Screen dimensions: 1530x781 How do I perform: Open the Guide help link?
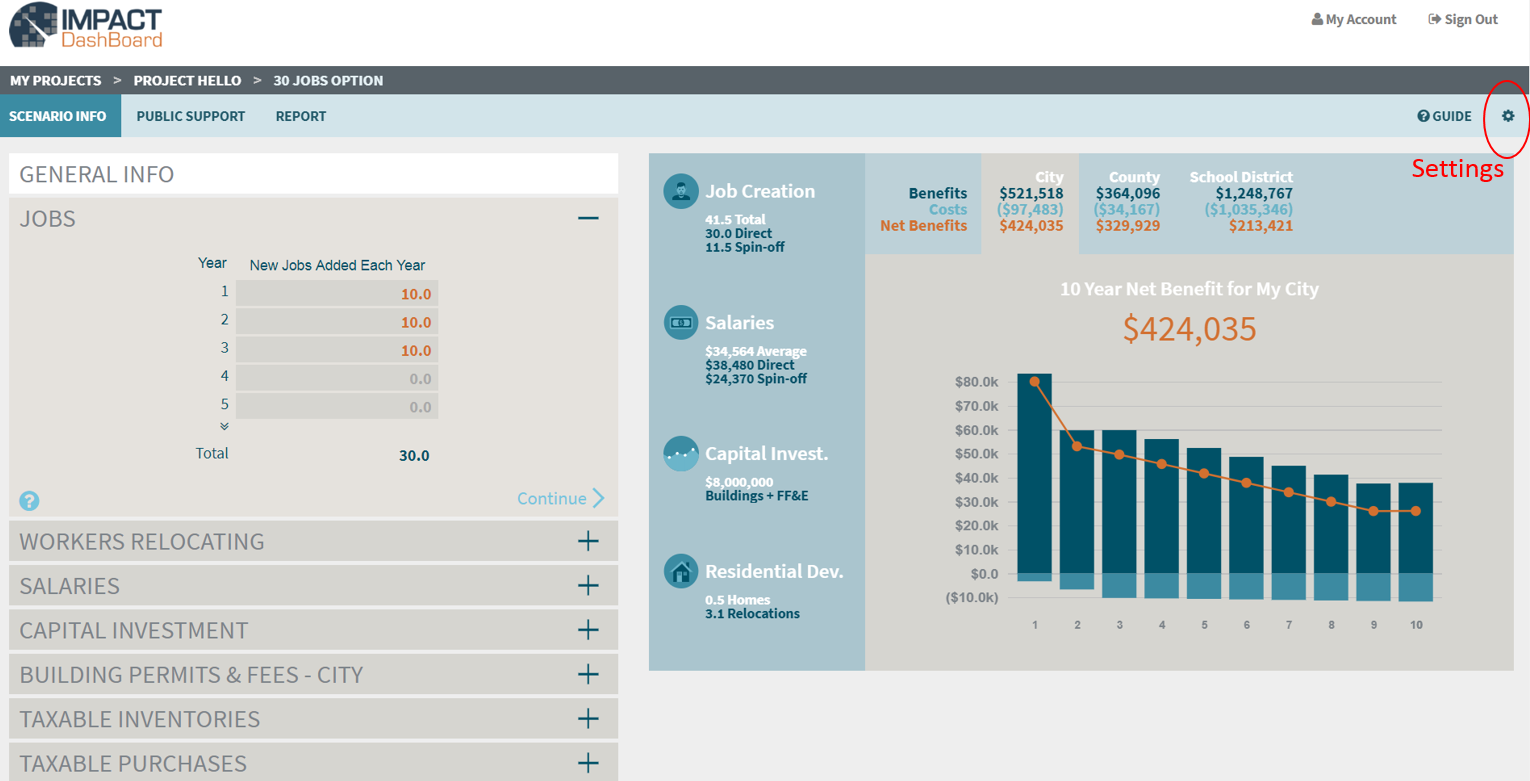[x=1444, y=116]
